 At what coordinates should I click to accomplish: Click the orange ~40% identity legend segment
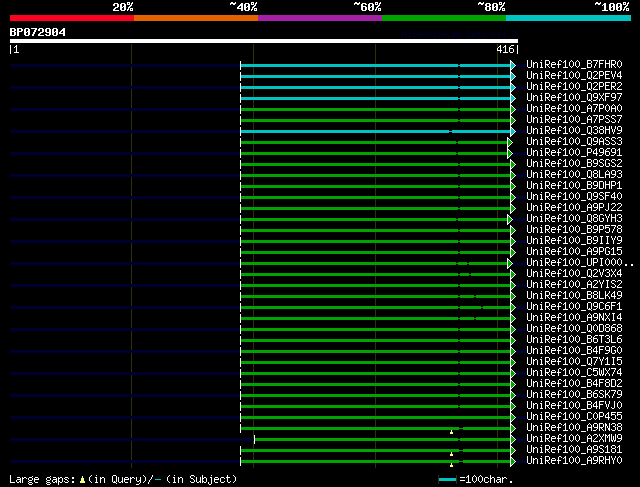coord(196,18)
